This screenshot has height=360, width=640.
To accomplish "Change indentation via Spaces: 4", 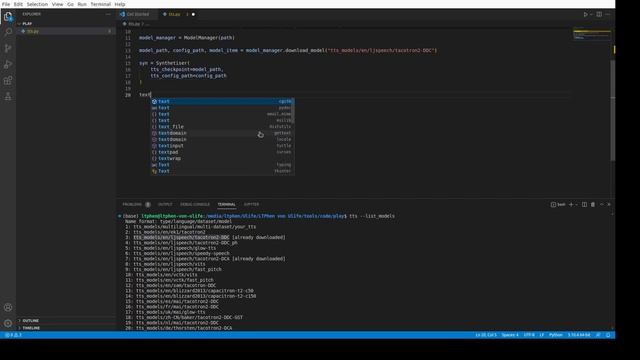I will (510, 335).
